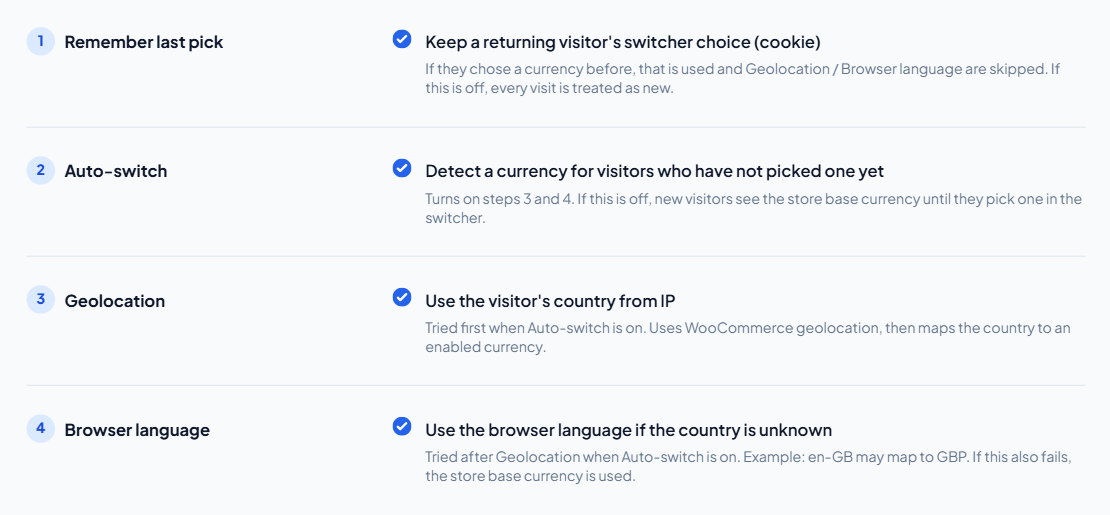Select the Remember last pick heading
The height and width of the screenshot is (515, 1110).
(144, 42)
